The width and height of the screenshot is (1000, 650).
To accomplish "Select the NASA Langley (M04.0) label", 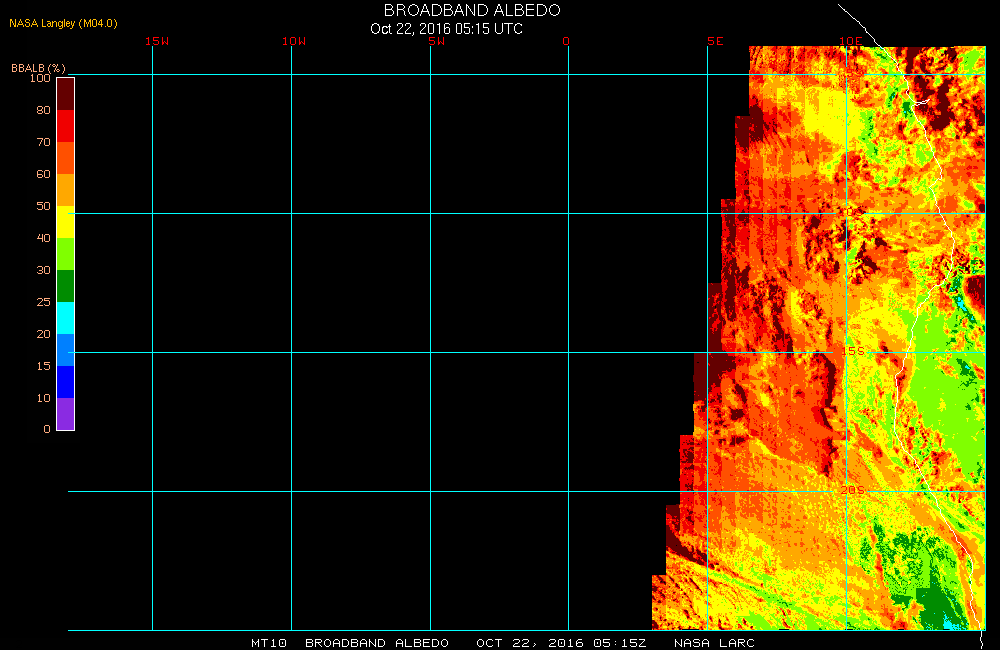I will pyautogui.click(x=56, y=23).
